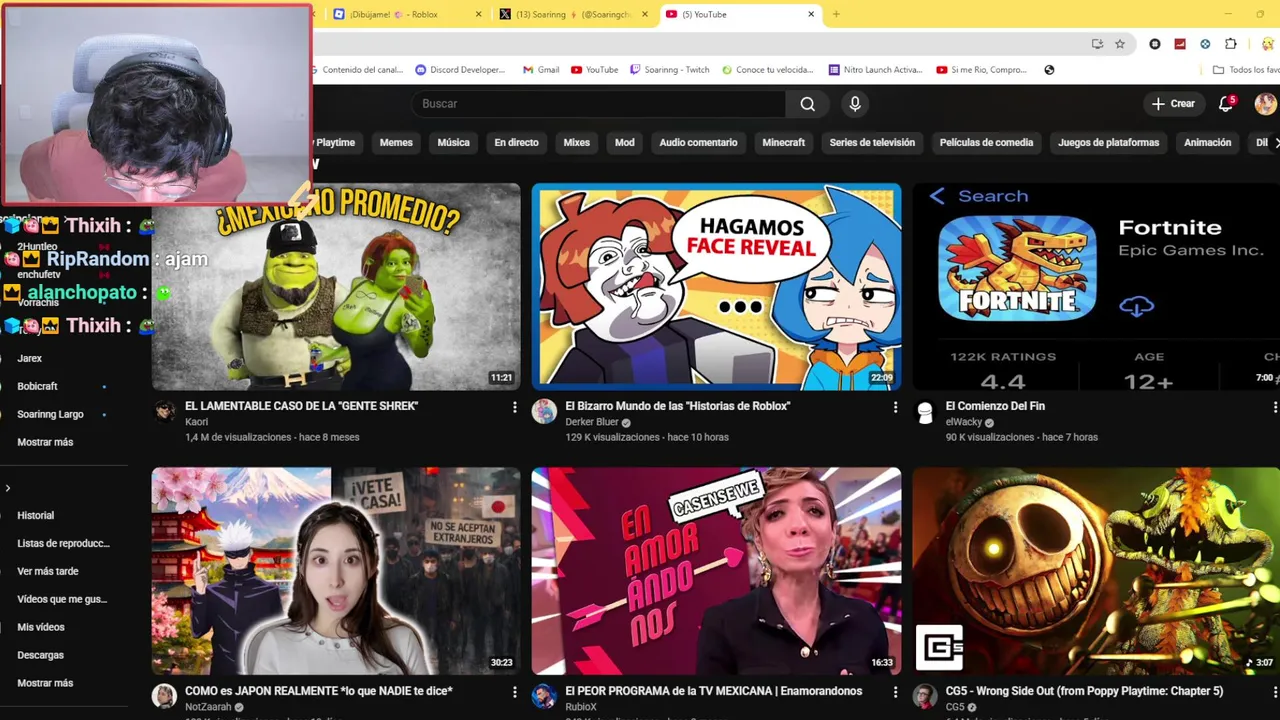Screen dimensions: 1280x720
Task: Open the Gmail bookmark
Action: click(541, 70)
